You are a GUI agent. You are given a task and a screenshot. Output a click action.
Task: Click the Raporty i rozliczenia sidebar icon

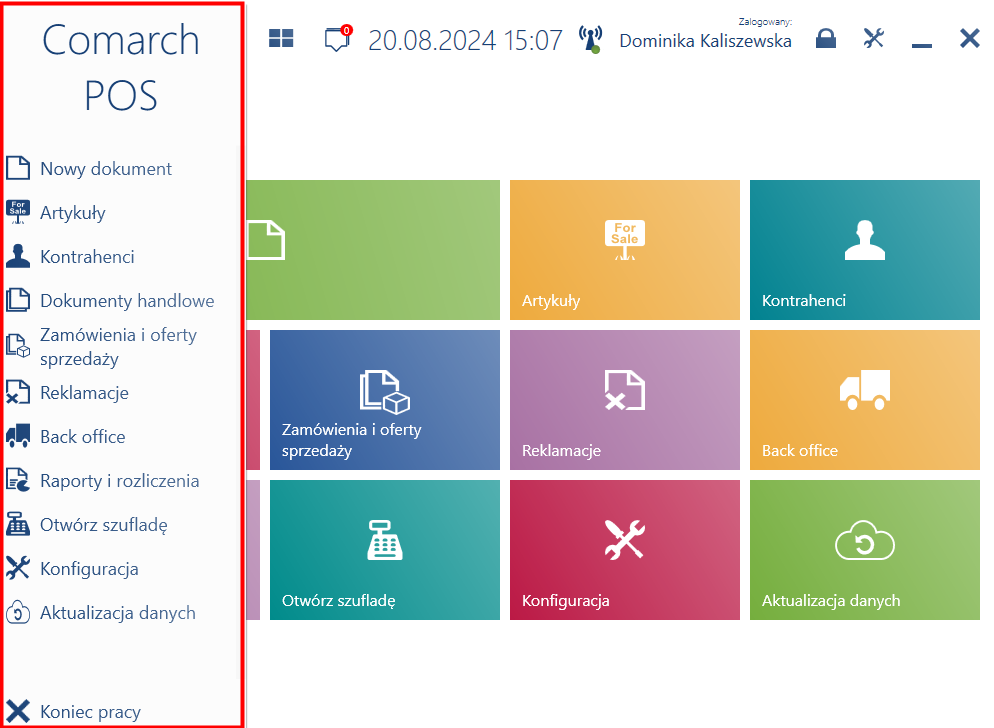pos(18,480)
